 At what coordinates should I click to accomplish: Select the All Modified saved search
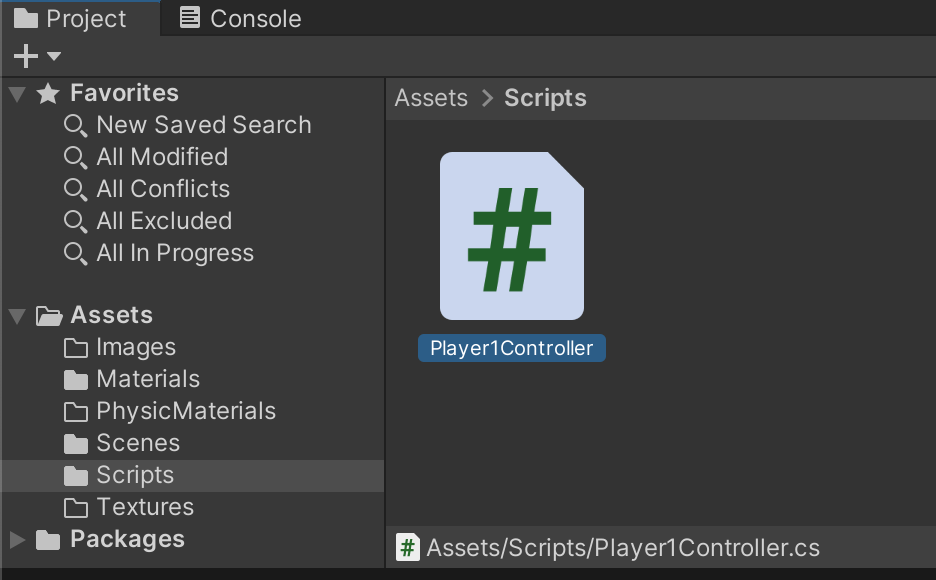(162, 157)
